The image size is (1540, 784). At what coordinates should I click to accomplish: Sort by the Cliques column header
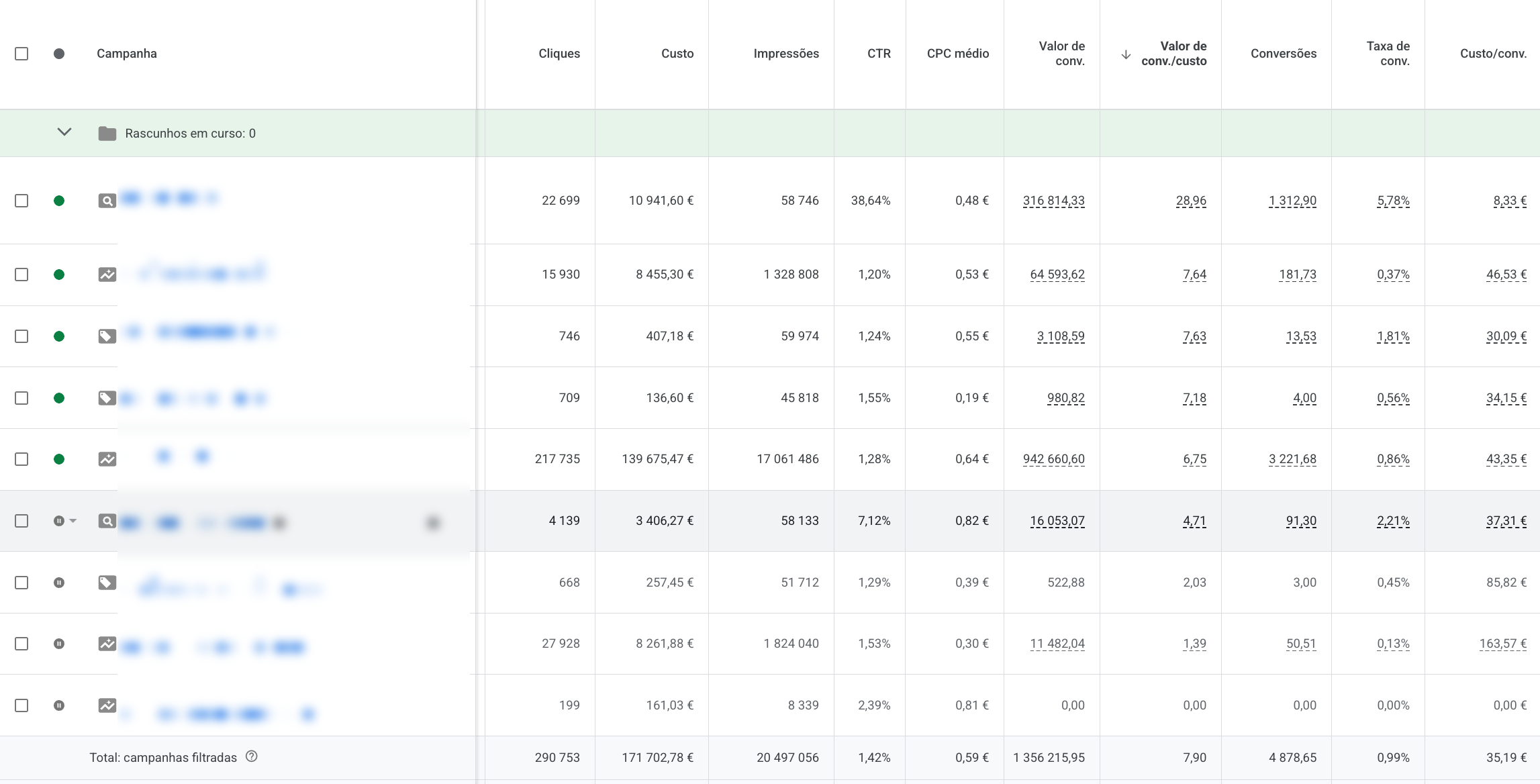(x=559, y=54)
